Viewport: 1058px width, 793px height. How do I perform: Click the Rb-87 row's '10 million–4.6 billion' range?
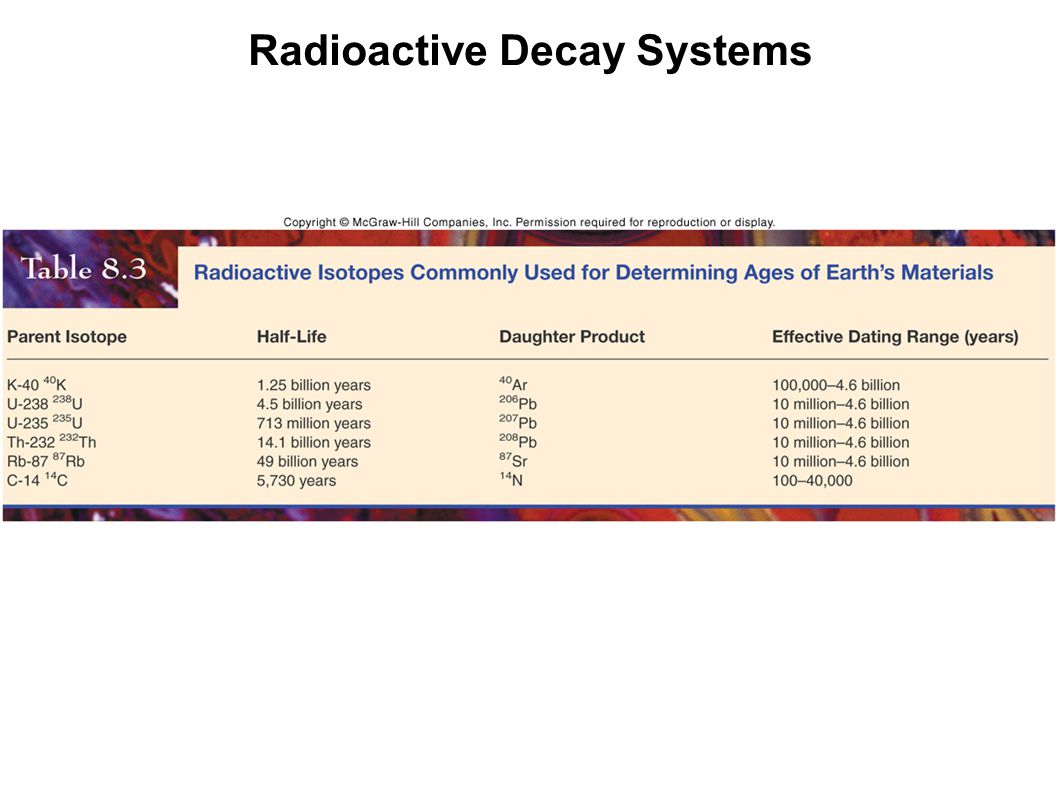pos(841,461)
